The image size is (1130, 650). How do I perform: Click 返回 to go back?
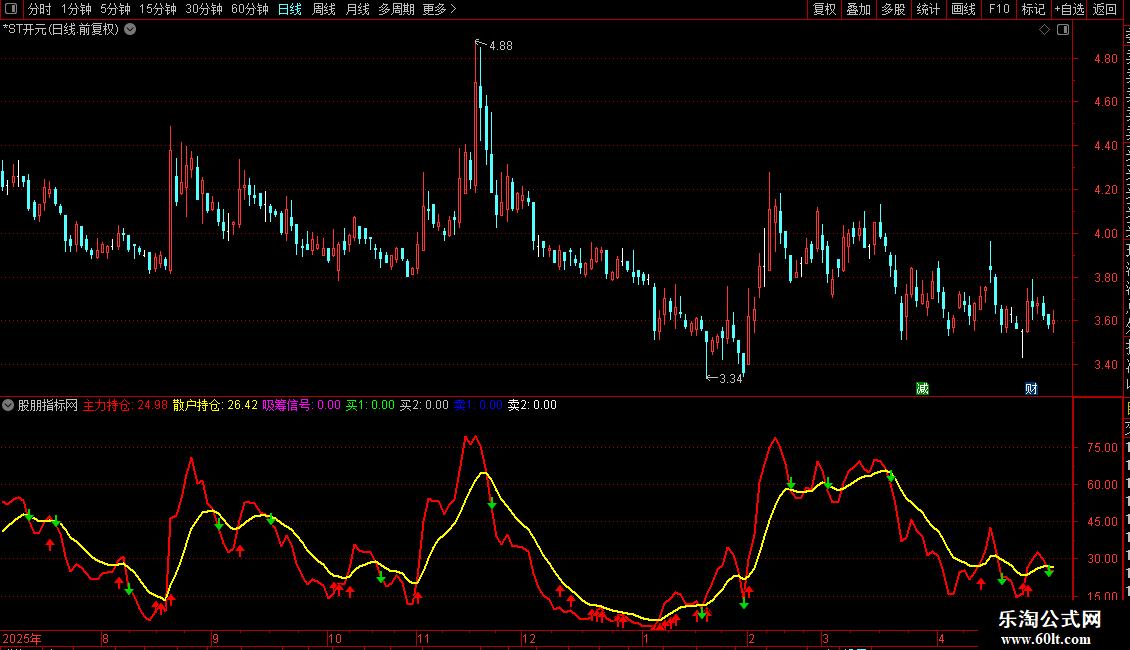coord(1105,9)
